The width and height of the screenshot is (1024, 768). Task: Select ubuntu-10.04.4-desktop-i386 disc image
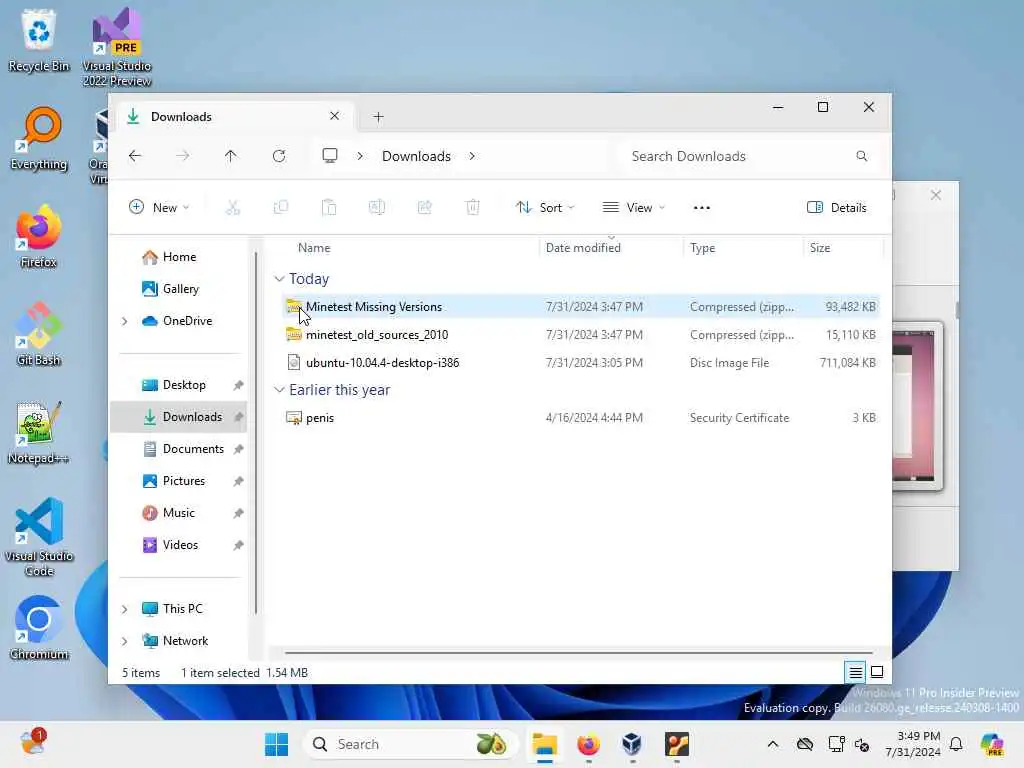point(581,362)
